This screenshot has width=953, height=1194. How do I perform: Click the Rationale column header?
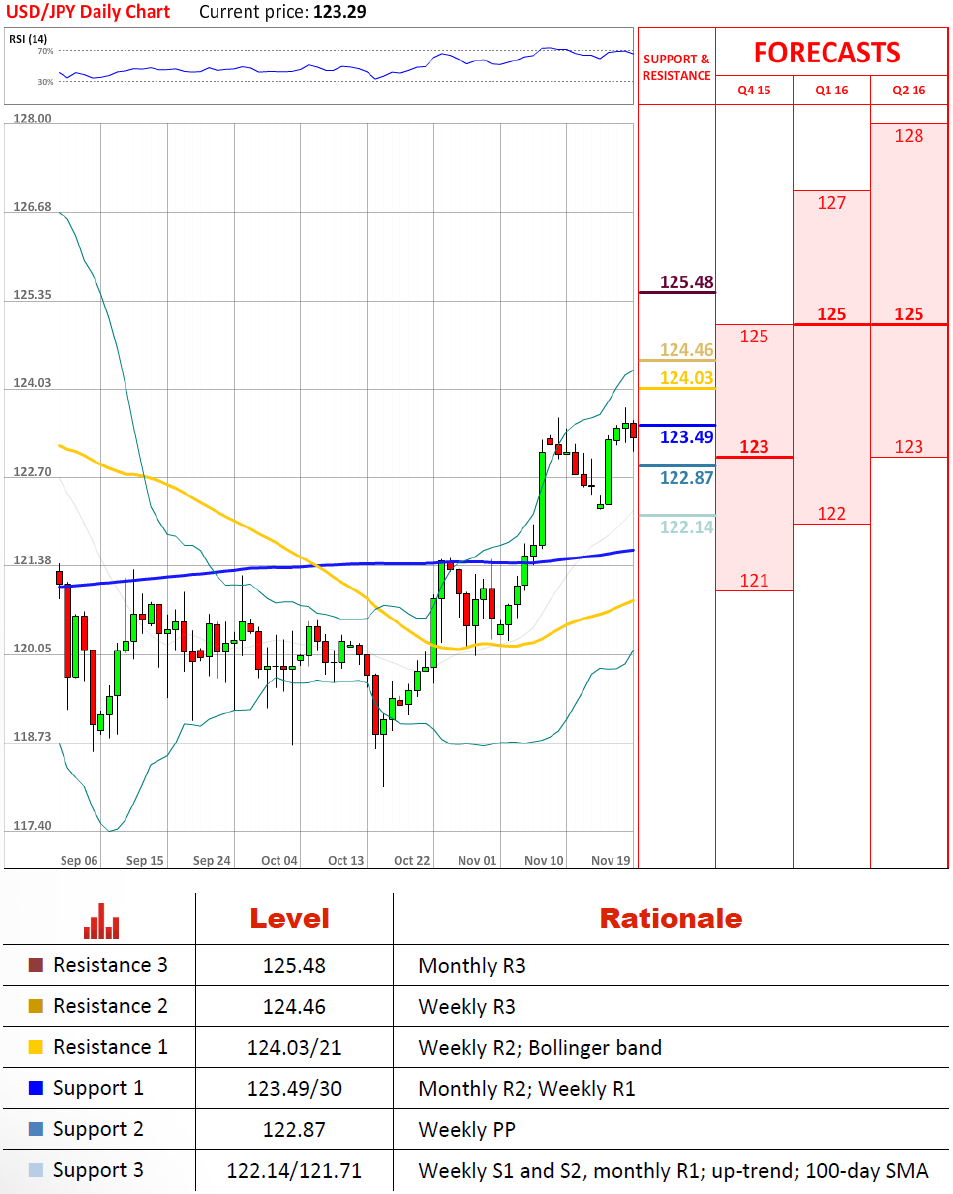coord(671,918)
